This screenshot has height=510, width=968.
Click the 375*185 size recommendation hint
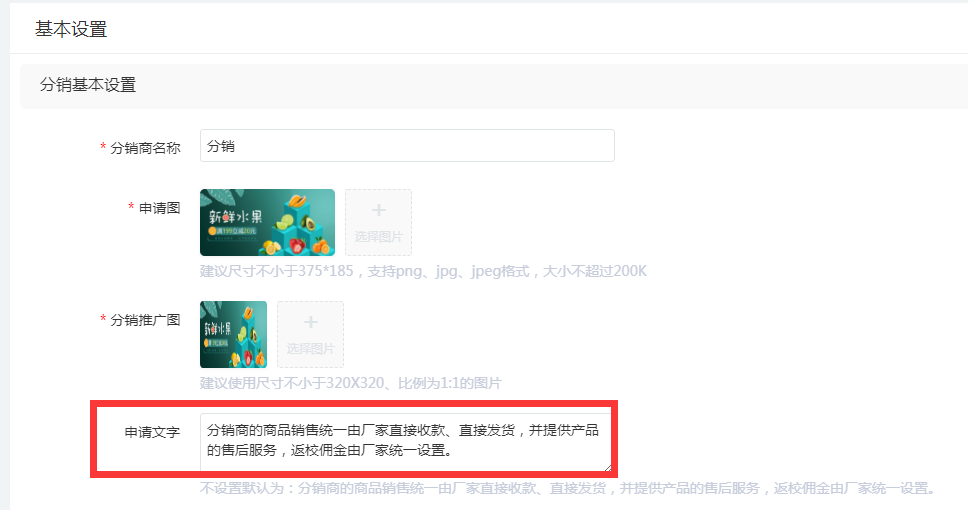click(x=424, y=271)
